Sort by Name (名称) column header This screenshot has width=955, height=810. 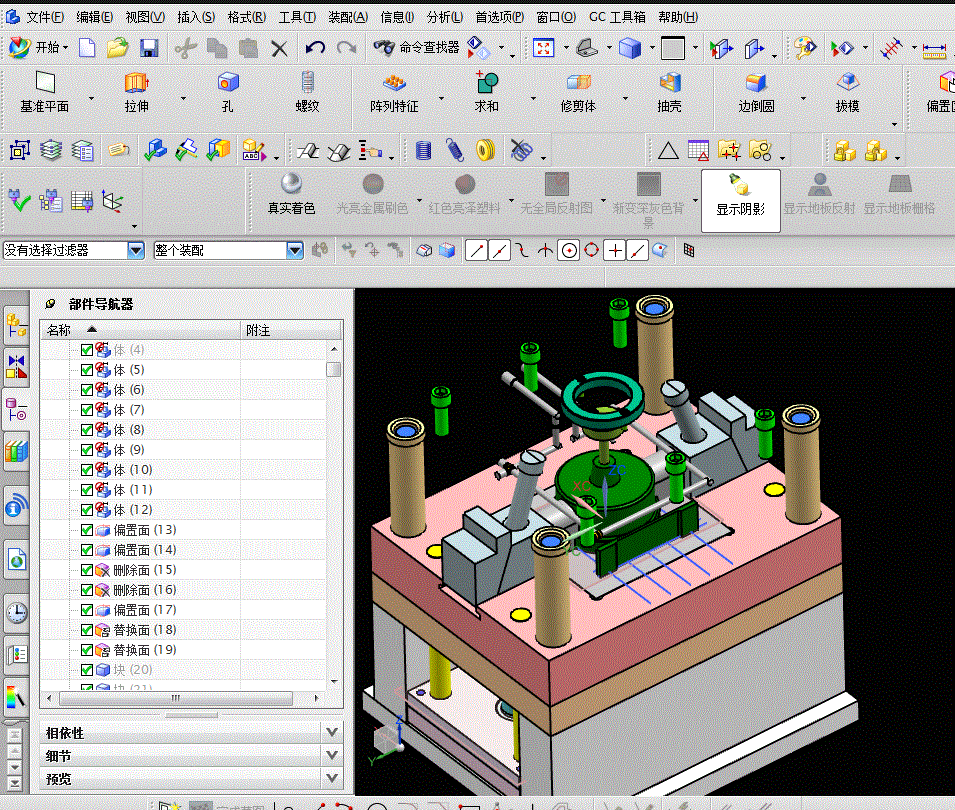[x=141, y=330]
